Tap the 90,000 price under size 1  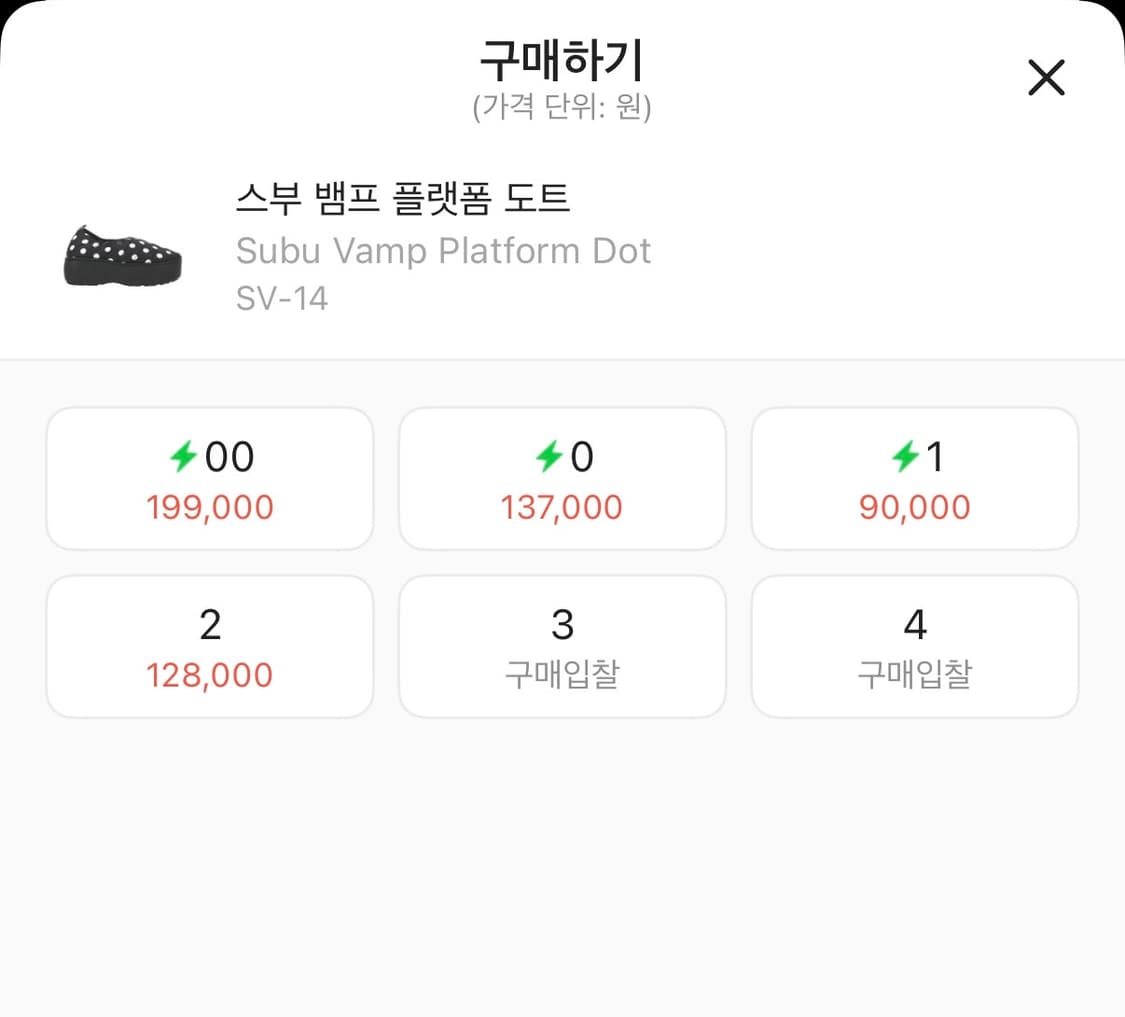915,507
